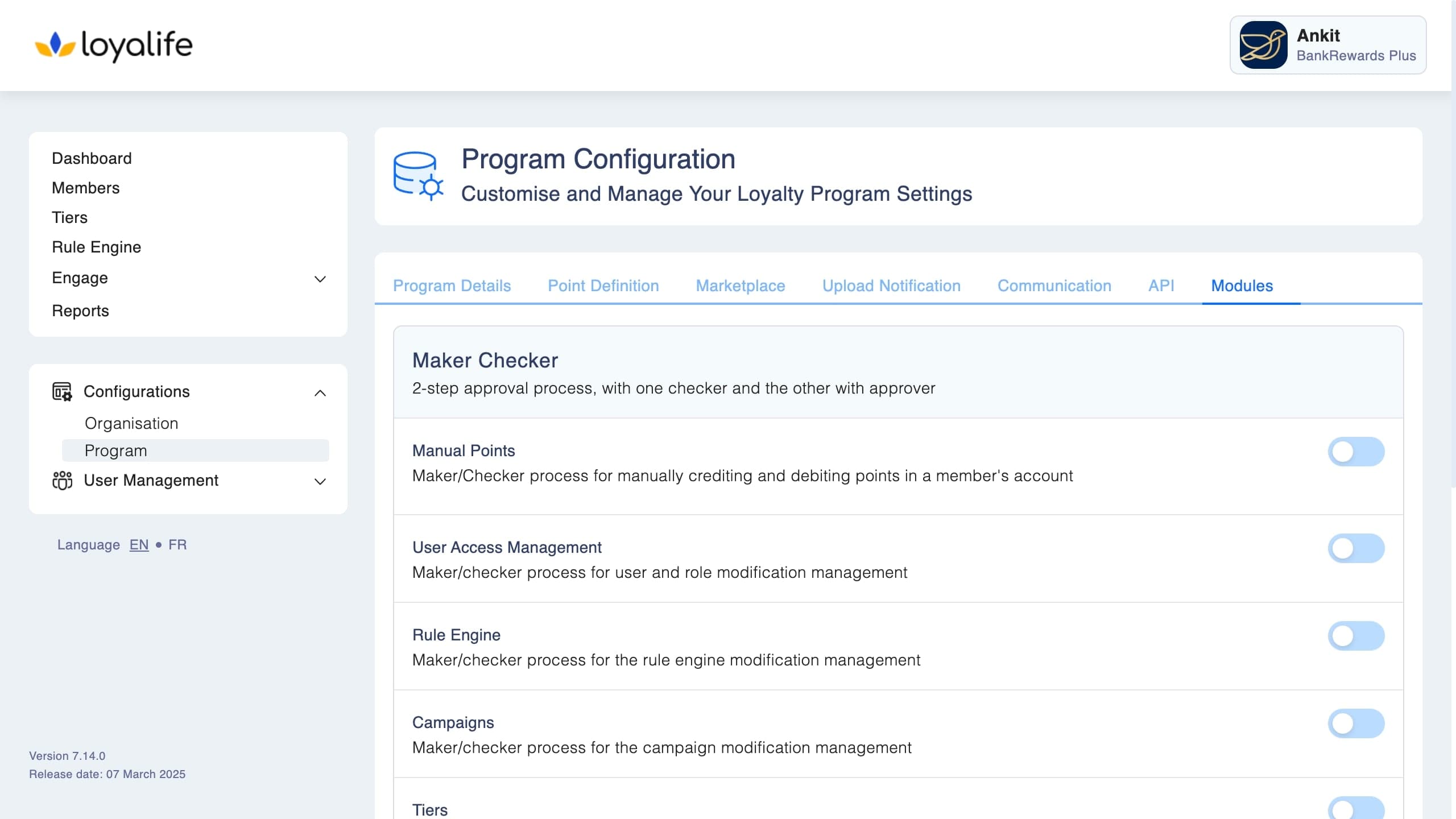Click the Configurations sidebar heading
Image resolution: width=1456 pixels, height=819 pixels.
coord(136,391)
